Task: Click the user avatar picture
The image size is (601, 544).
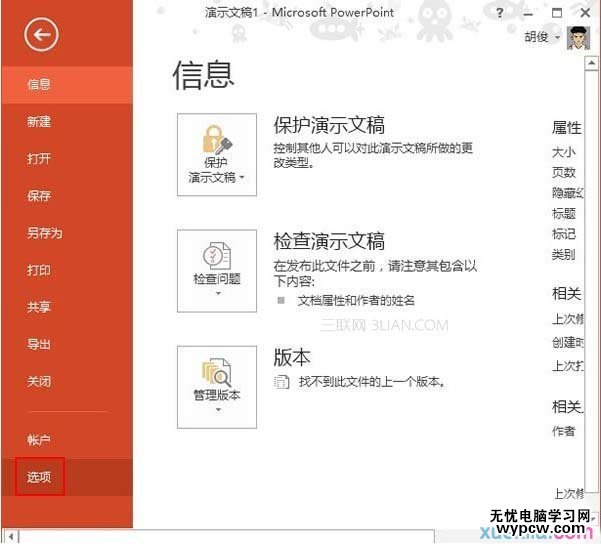Action: coord(578,38)
